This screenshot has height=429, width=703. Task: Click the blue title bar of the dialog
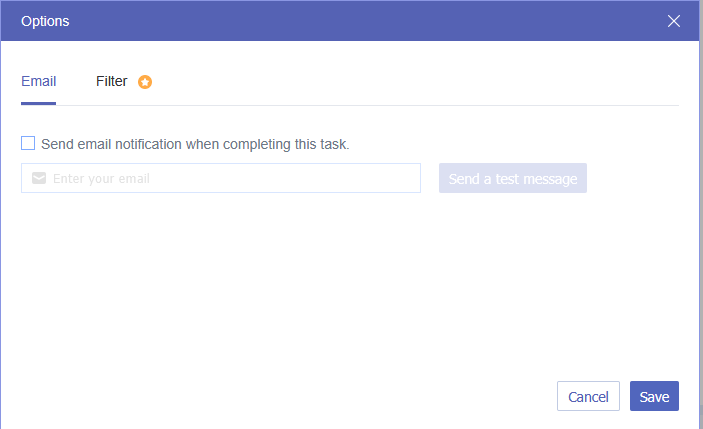pos(350,20)
